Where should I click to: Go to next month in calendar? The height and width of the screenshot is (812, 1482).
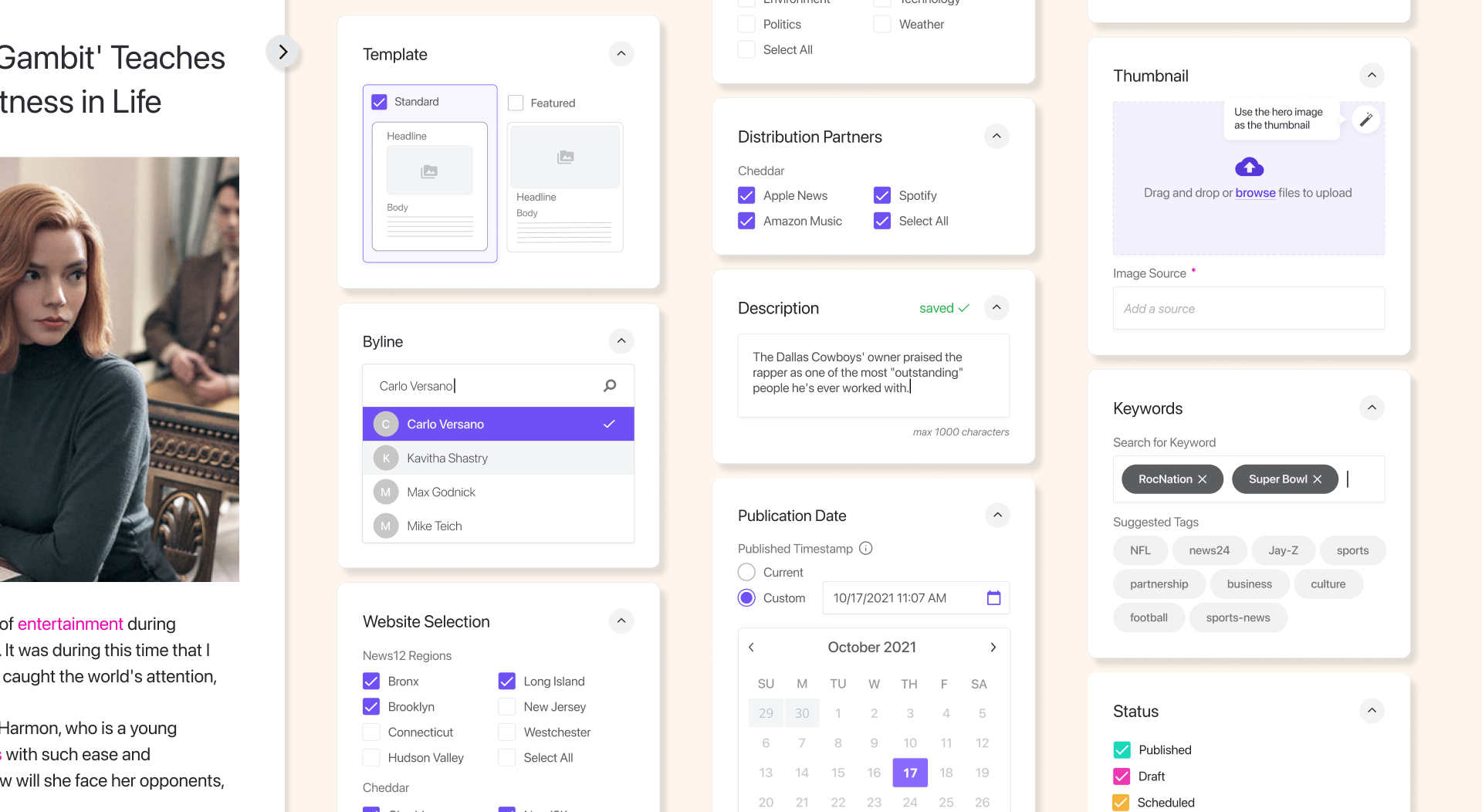993,648
